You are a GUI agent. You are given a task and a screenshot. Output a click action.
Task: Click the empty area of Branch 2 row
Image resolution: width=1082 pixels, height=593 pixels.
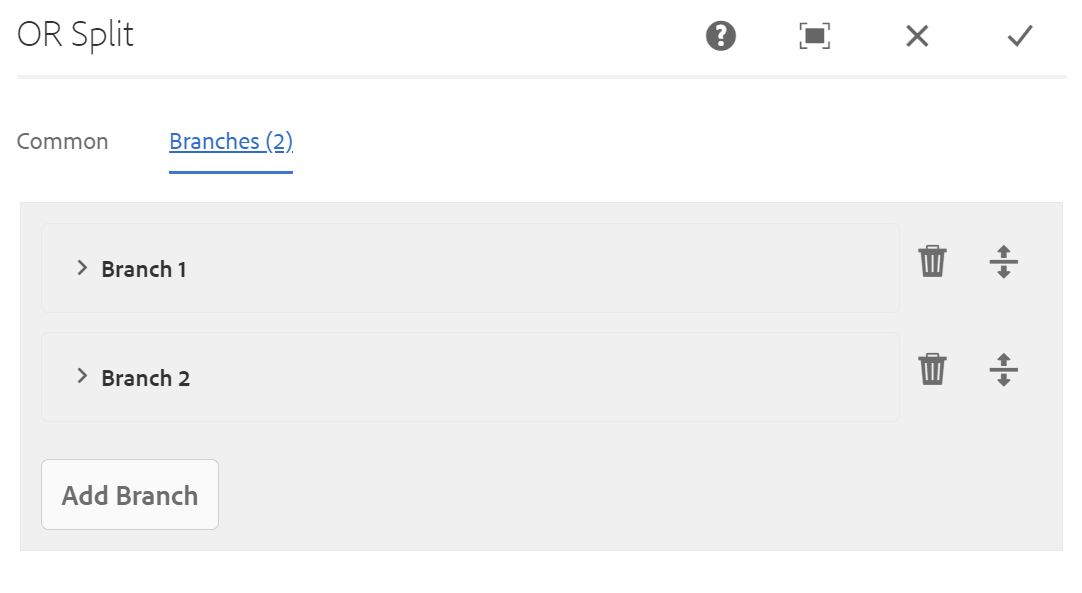click(x=538, y=377)
